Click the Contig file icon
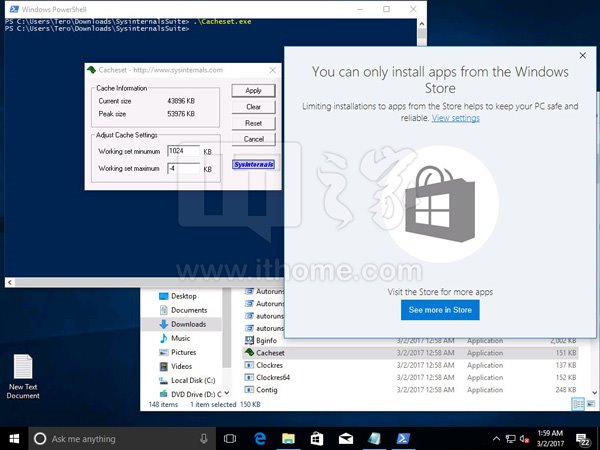 pyautogui.click(x=249, y=390)
